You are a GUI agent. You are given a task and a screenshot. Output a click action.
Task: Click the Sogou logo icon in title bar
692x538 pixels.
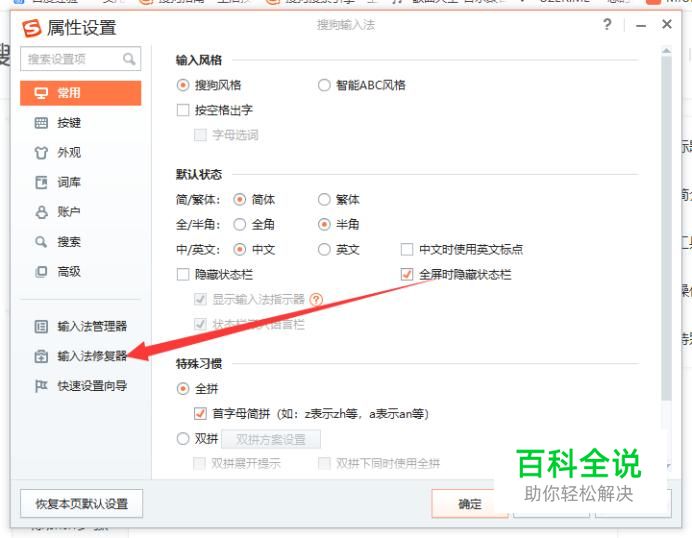coord(32,28)
